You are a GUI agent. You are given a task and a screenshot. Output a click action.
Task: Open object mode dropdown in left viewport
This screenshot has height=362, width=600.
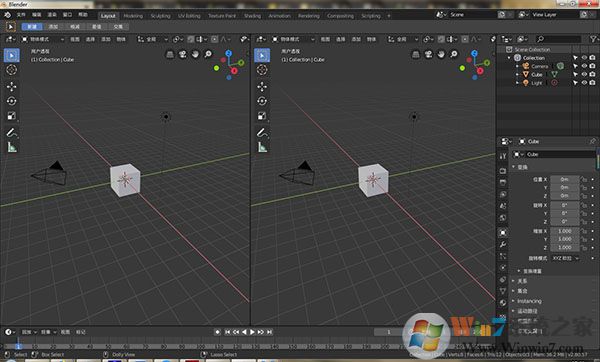(x=43, y=39)
